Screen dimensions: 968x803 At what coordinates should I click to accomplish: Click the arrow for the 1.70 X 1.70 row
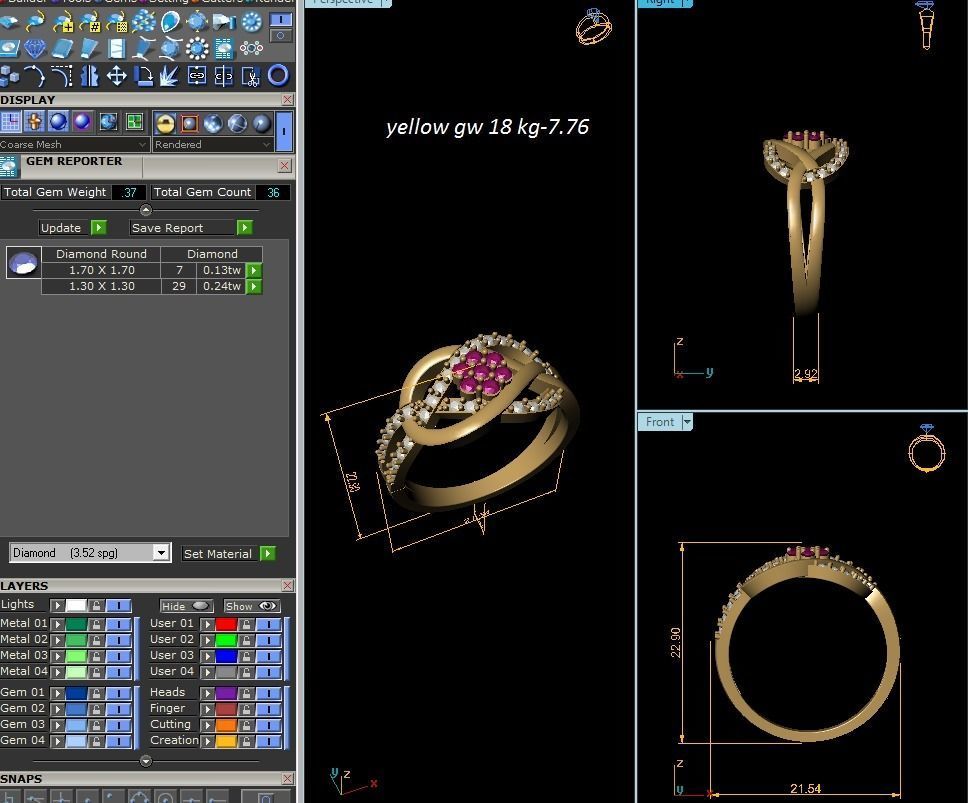(254, 270)
